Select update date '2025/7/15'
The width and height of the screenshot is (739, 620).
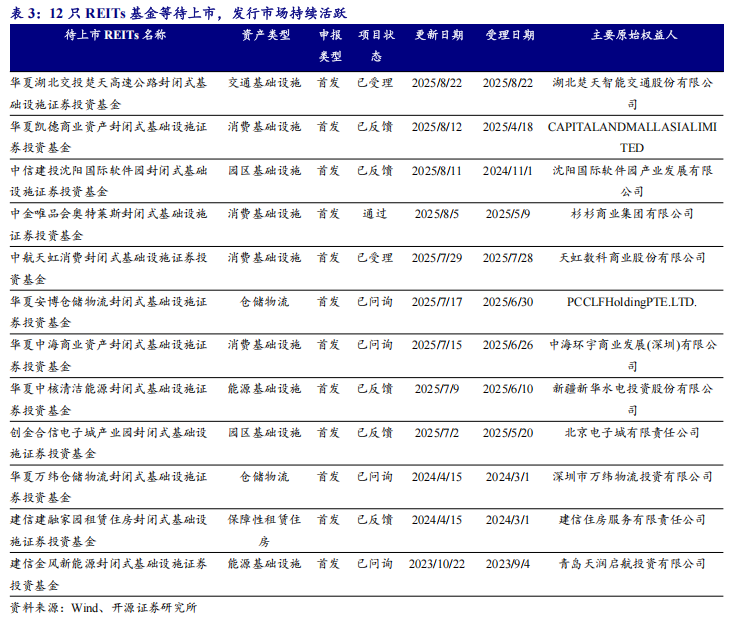point(437,345)
